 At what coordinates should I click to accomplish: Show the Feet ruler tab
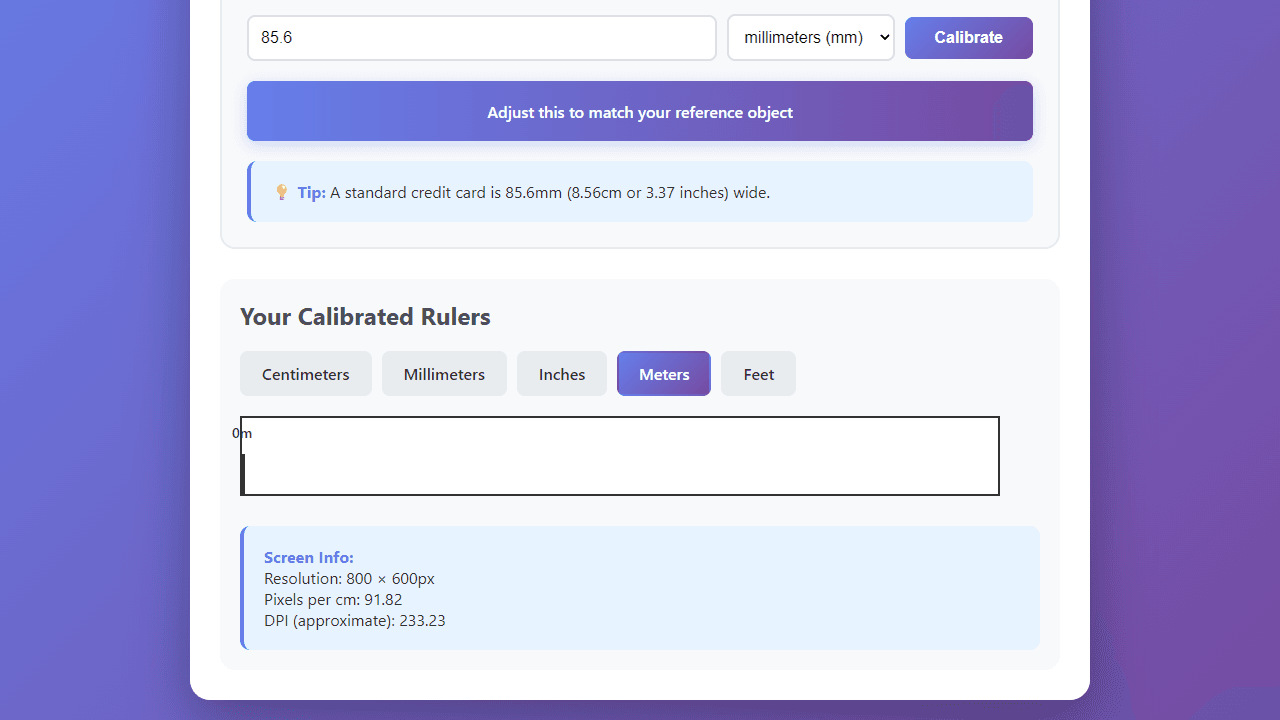759,374
